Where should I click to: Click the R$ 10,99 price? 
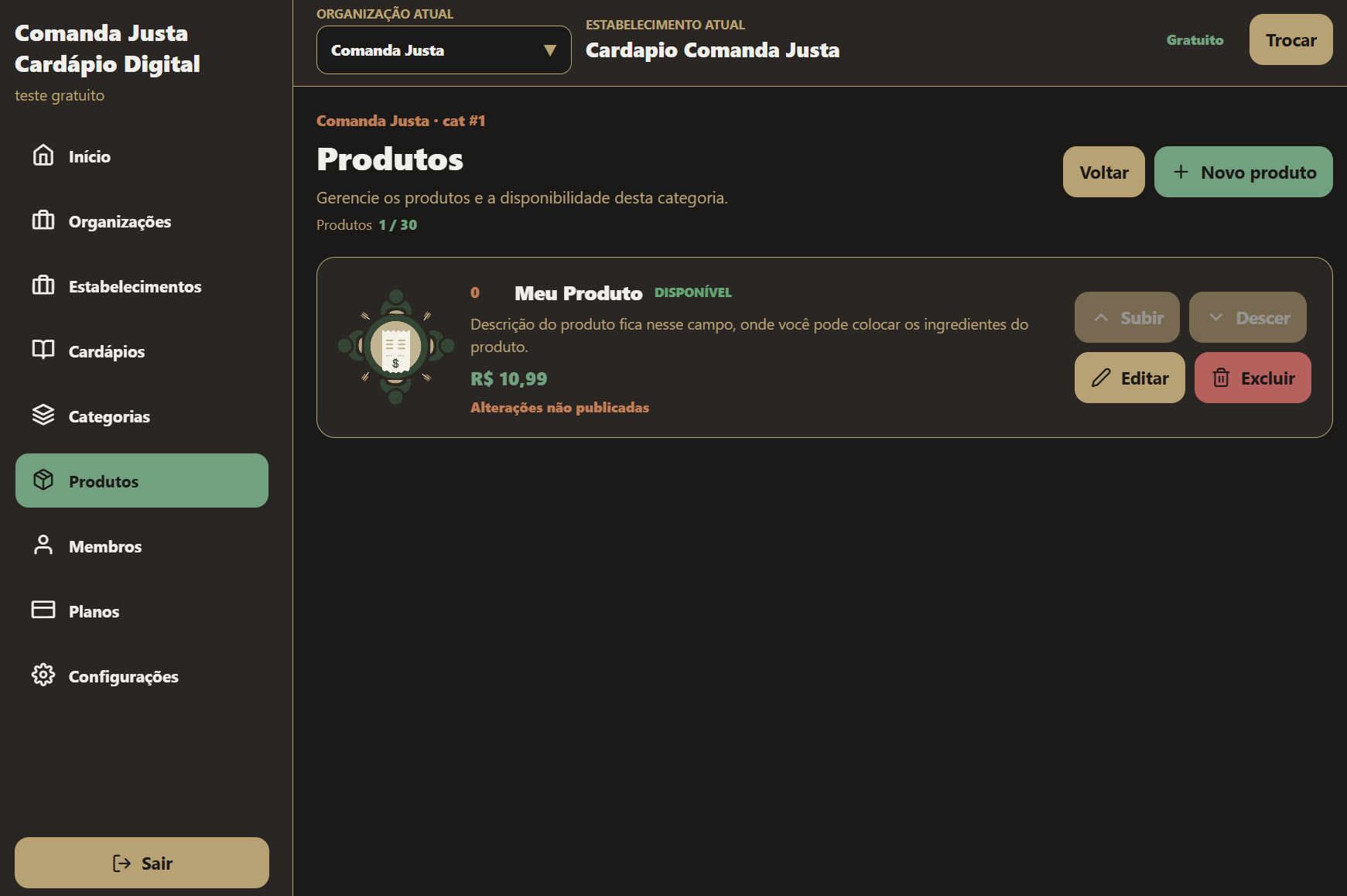coord(509,378)
